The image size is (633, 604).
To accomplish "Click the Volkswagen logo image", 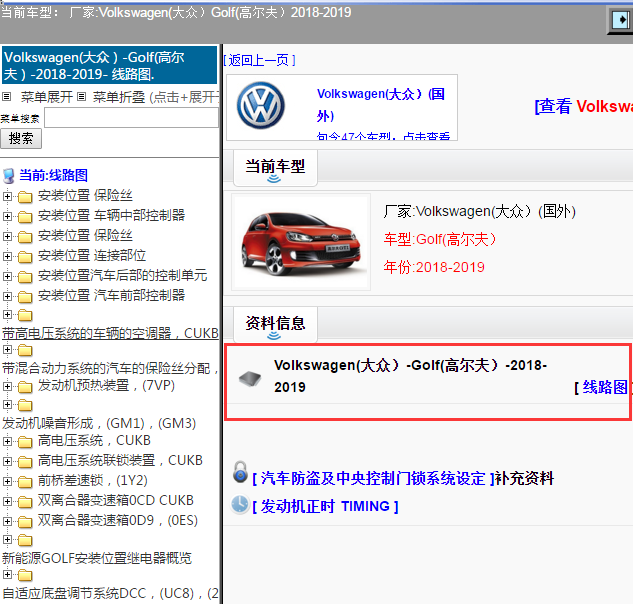I will click(261, 106).
